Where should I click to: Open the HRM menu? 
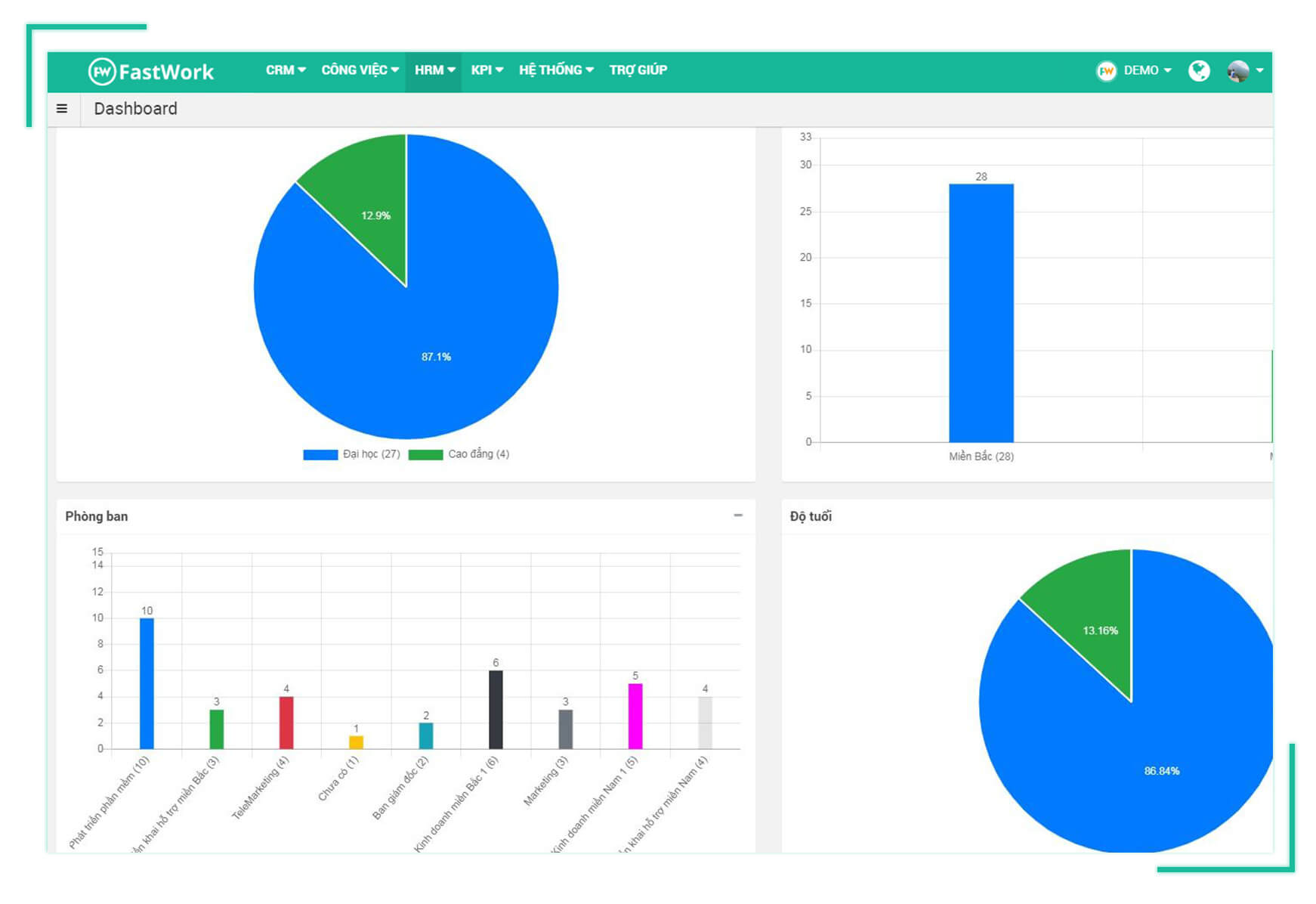pyautogui.click(x=434, y=70)
